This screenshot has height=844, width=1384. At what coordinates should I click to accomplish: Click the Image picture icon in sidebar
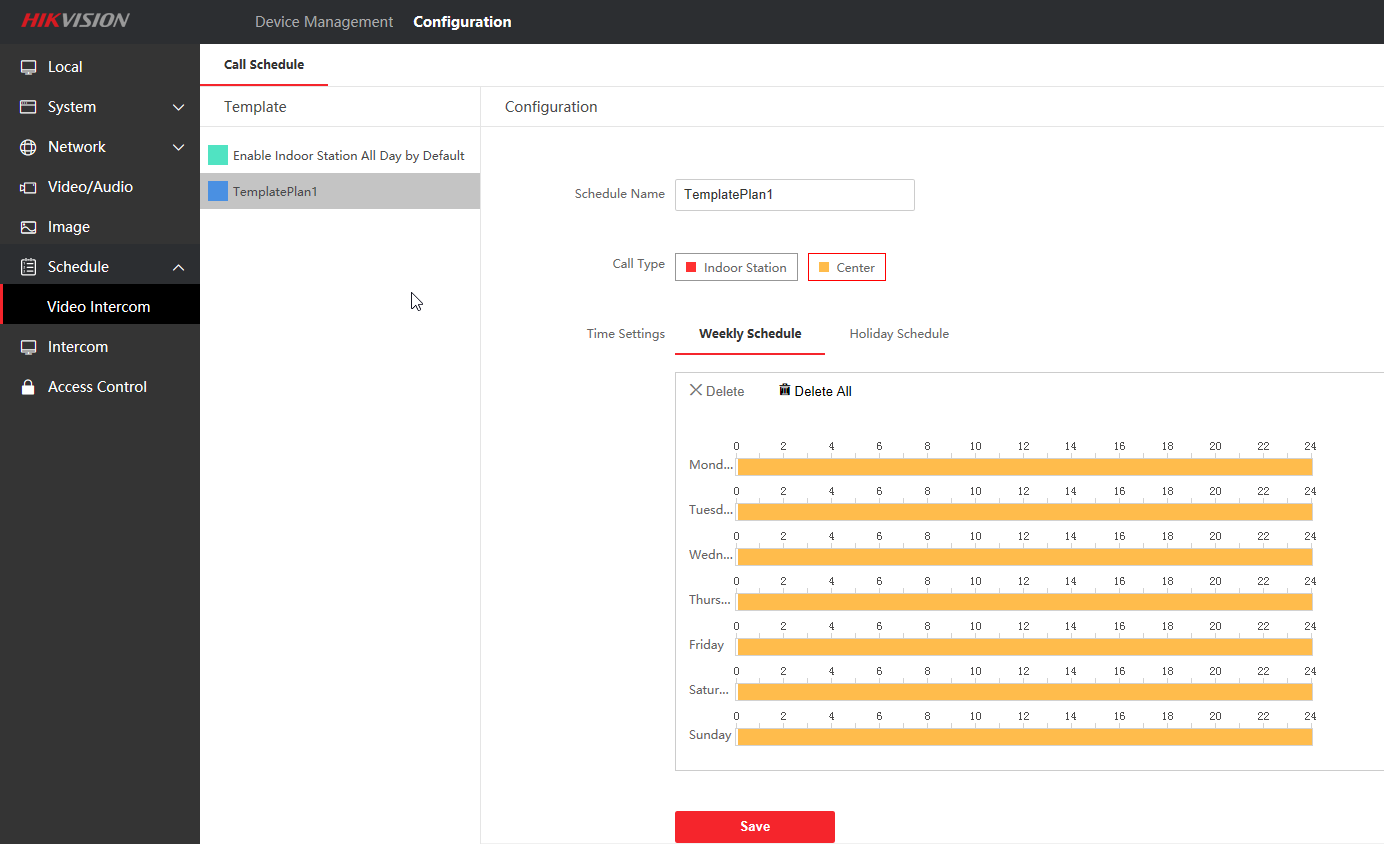tap(28, 227)
